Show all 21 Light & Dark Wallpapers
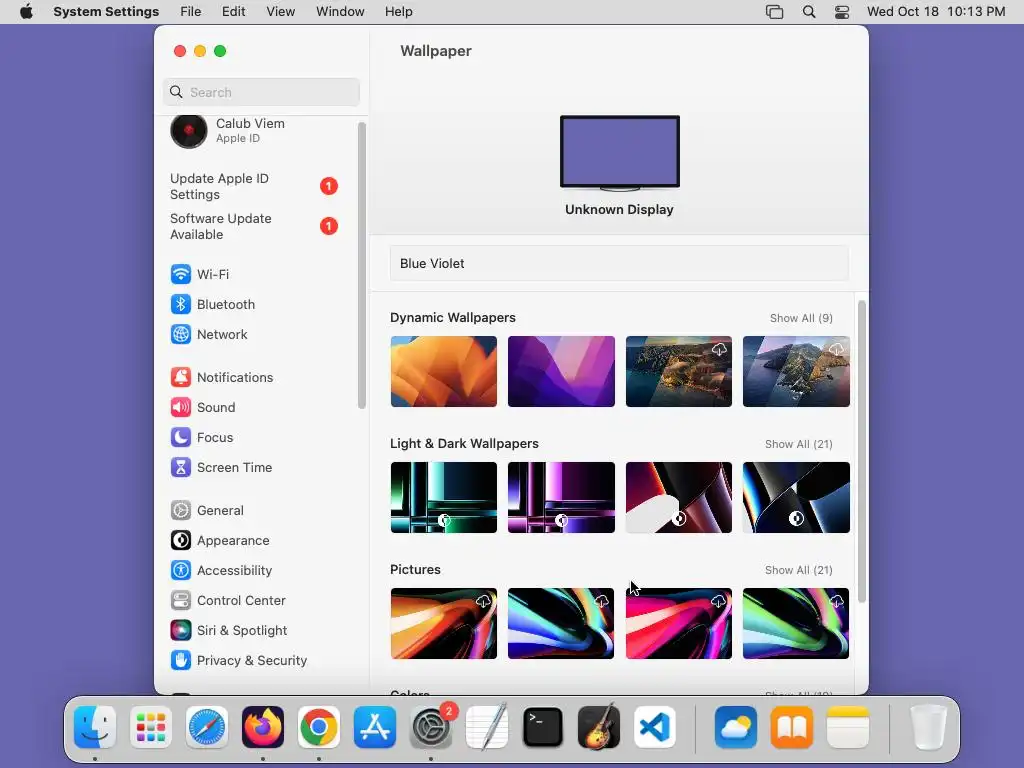Screen dimensions: 1024x768 799,444
